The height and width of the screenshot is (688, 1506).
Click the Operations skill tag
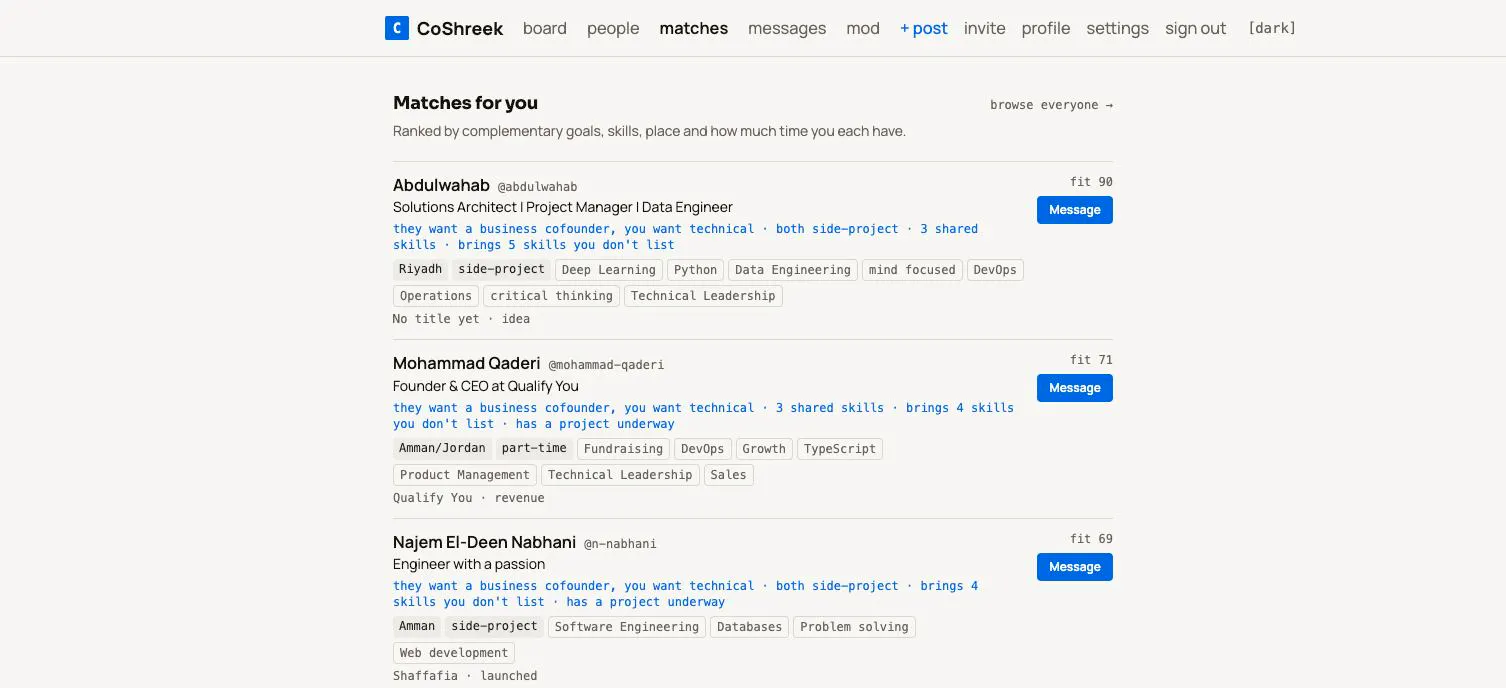click(436, 296)
